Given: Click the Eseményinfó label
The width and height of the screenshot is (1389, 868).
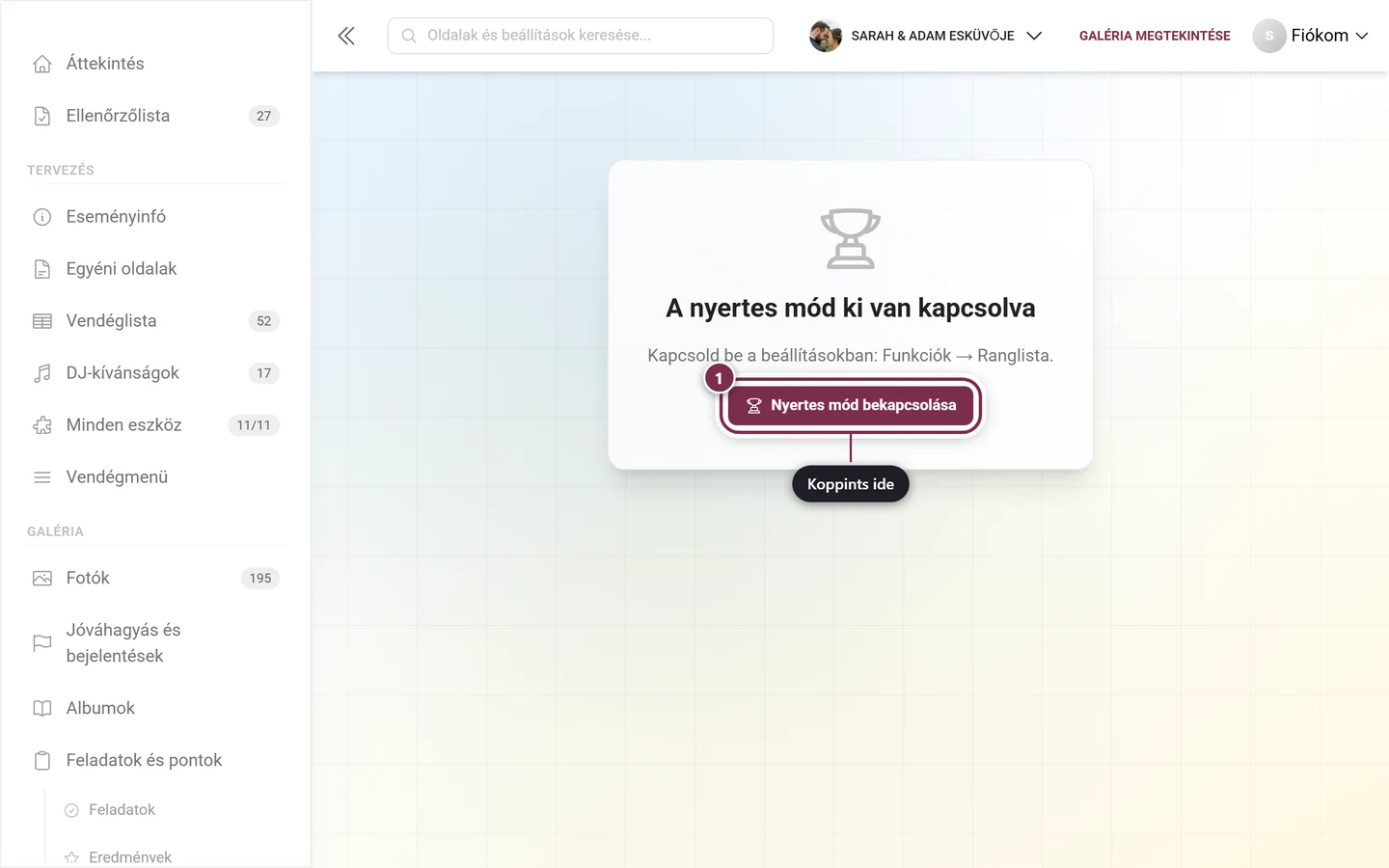Looking at the screenshot, I should point(116,217).
